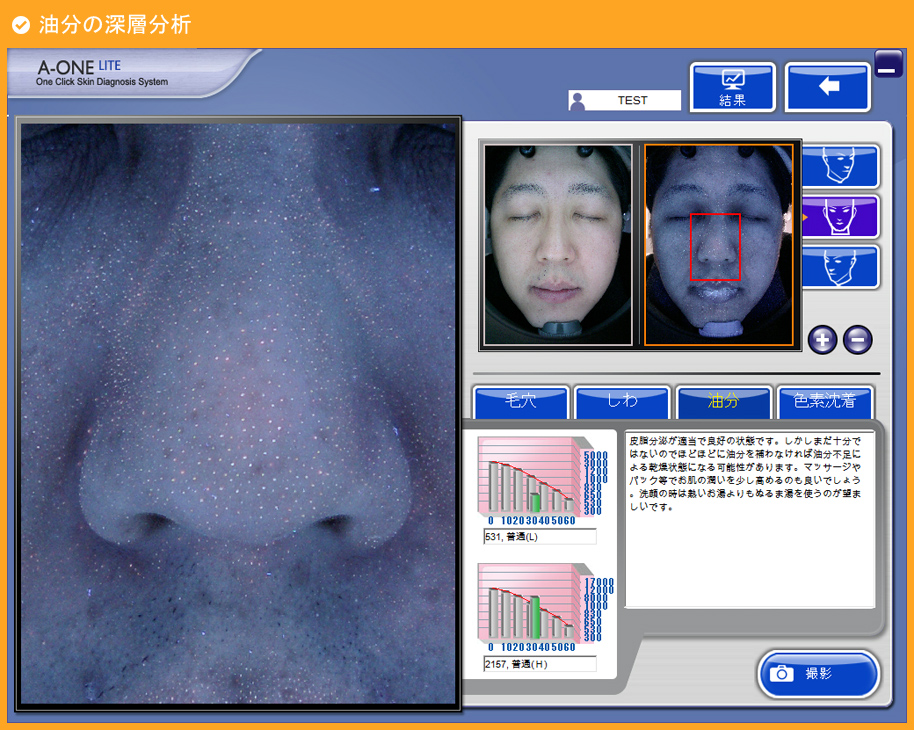Image resolution: width=914 pixels, height=730 pixels.
Task: Select the normal-light face thumbnail
Action: coord(558,245)
